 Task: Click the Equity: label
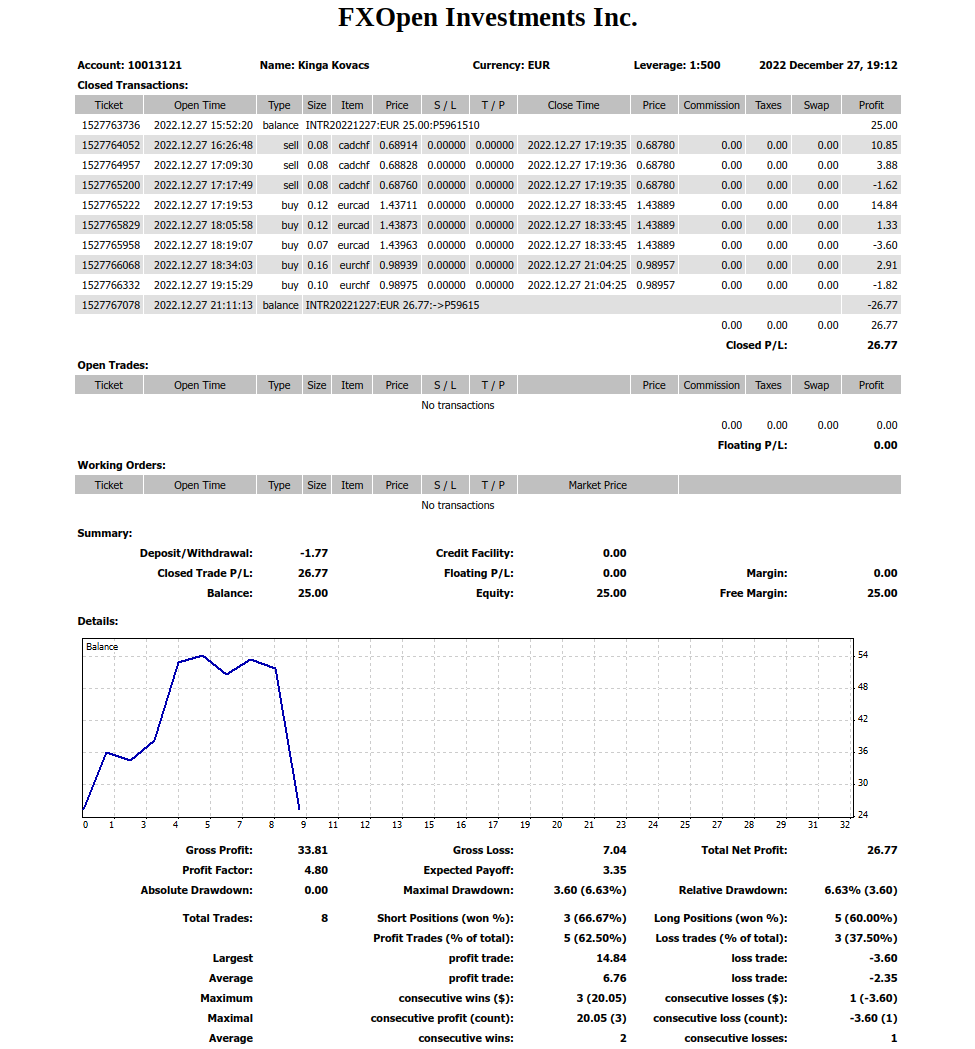495,593
